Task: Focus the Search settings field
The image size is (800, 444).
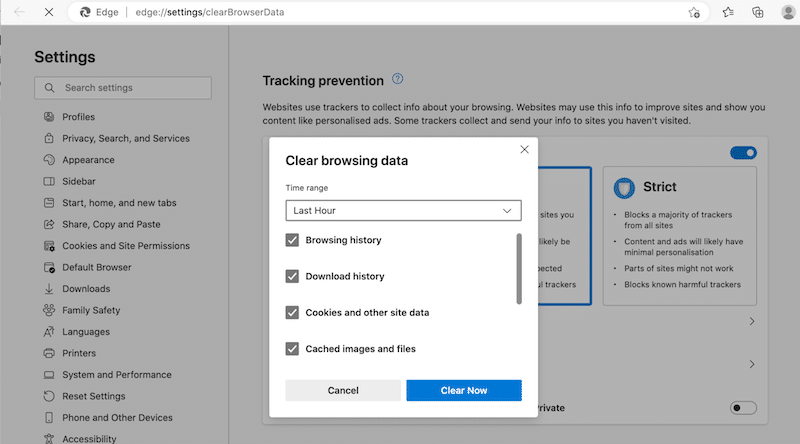Action: (123, 88)
